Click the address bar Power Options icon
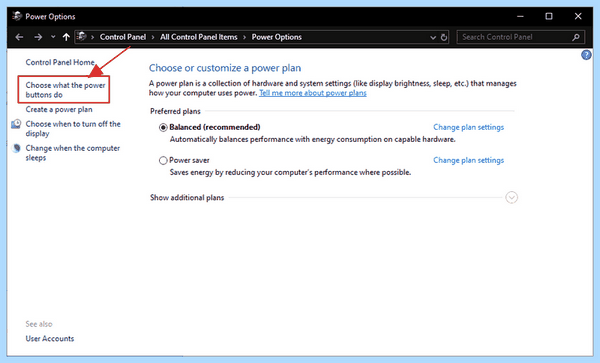Screen dimensions: 600x363 82,37
